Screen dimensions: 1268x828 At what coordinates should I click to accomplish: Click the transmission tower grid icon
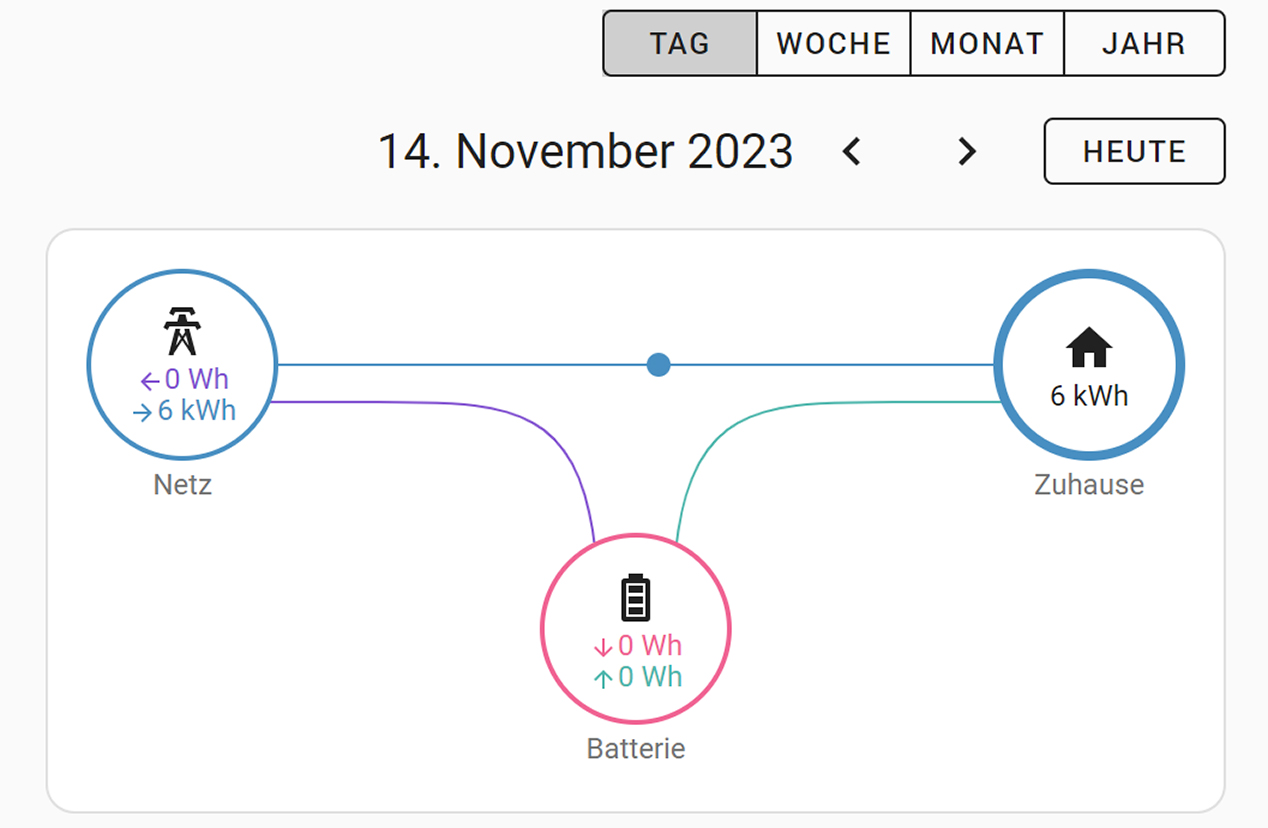coord(181,331)
